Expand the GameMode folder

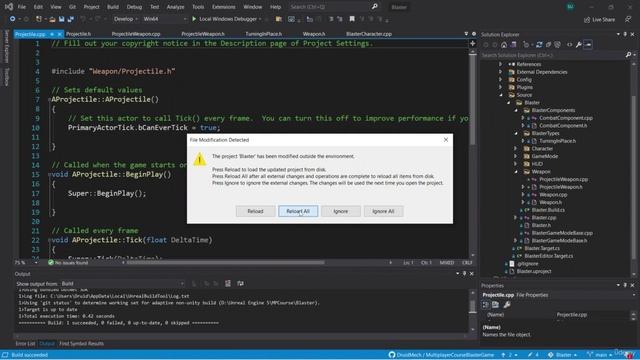[516, 156]
